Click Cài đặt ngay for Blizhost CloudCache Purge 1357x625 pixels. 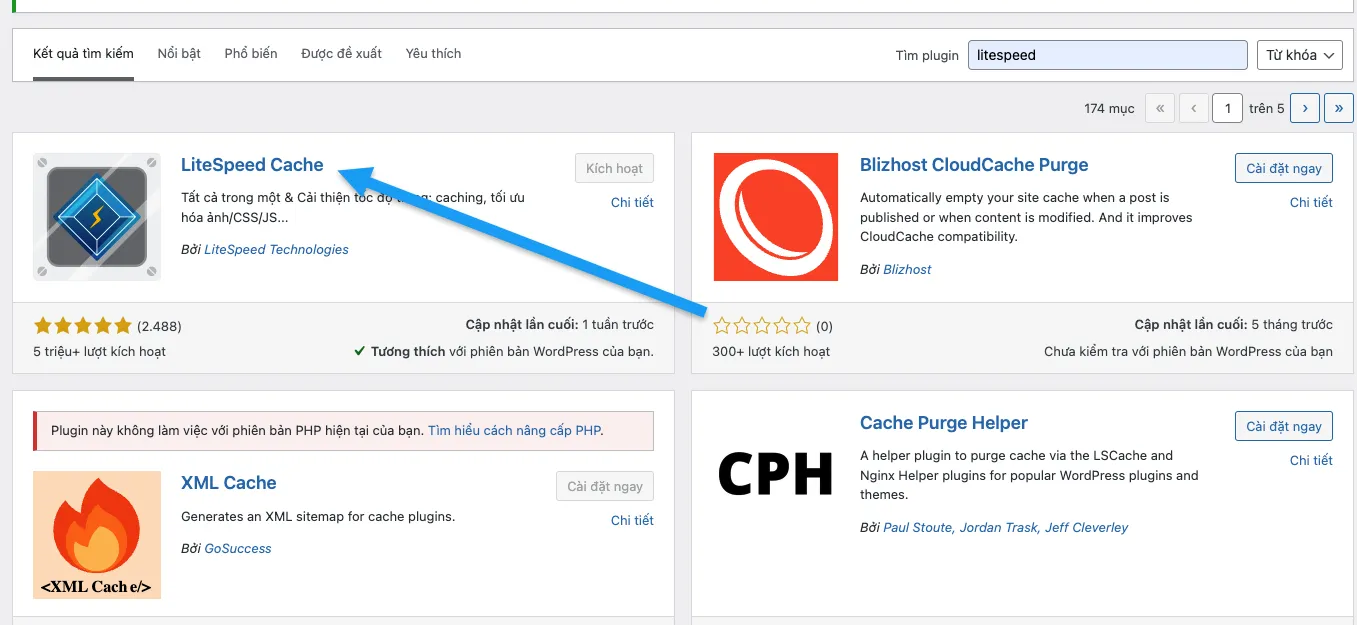(x=1283, y=168)
